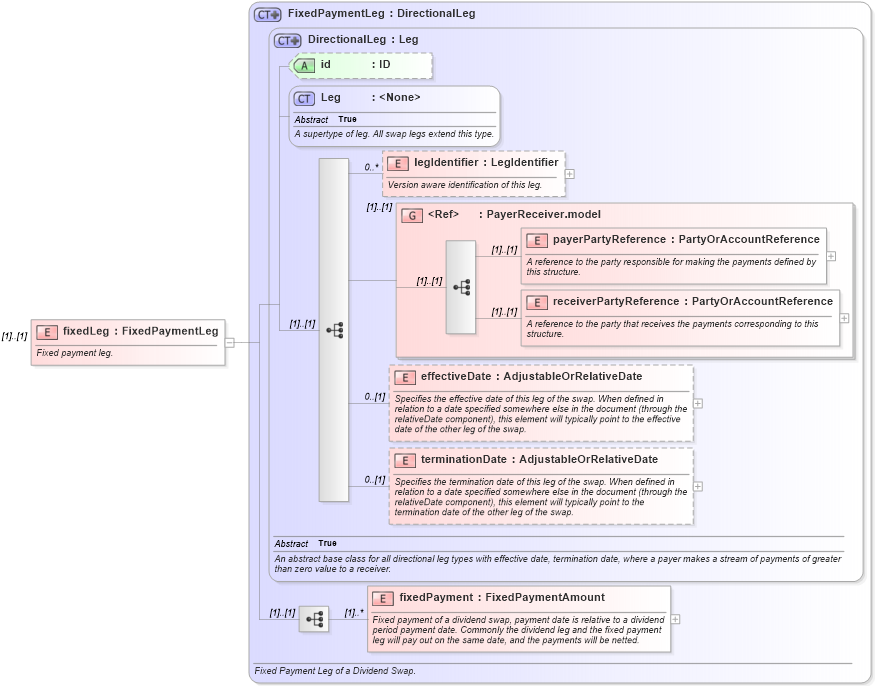Expand the receiverPartyReference element
This screenshot has height=686, width=875.
[844, 318]
